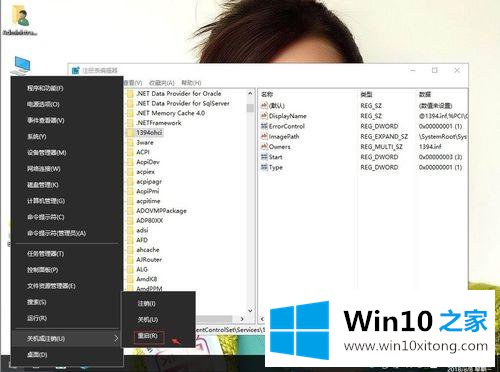Open the user folder icon on the desktop

pyautogui.click(x=20, y=15)
